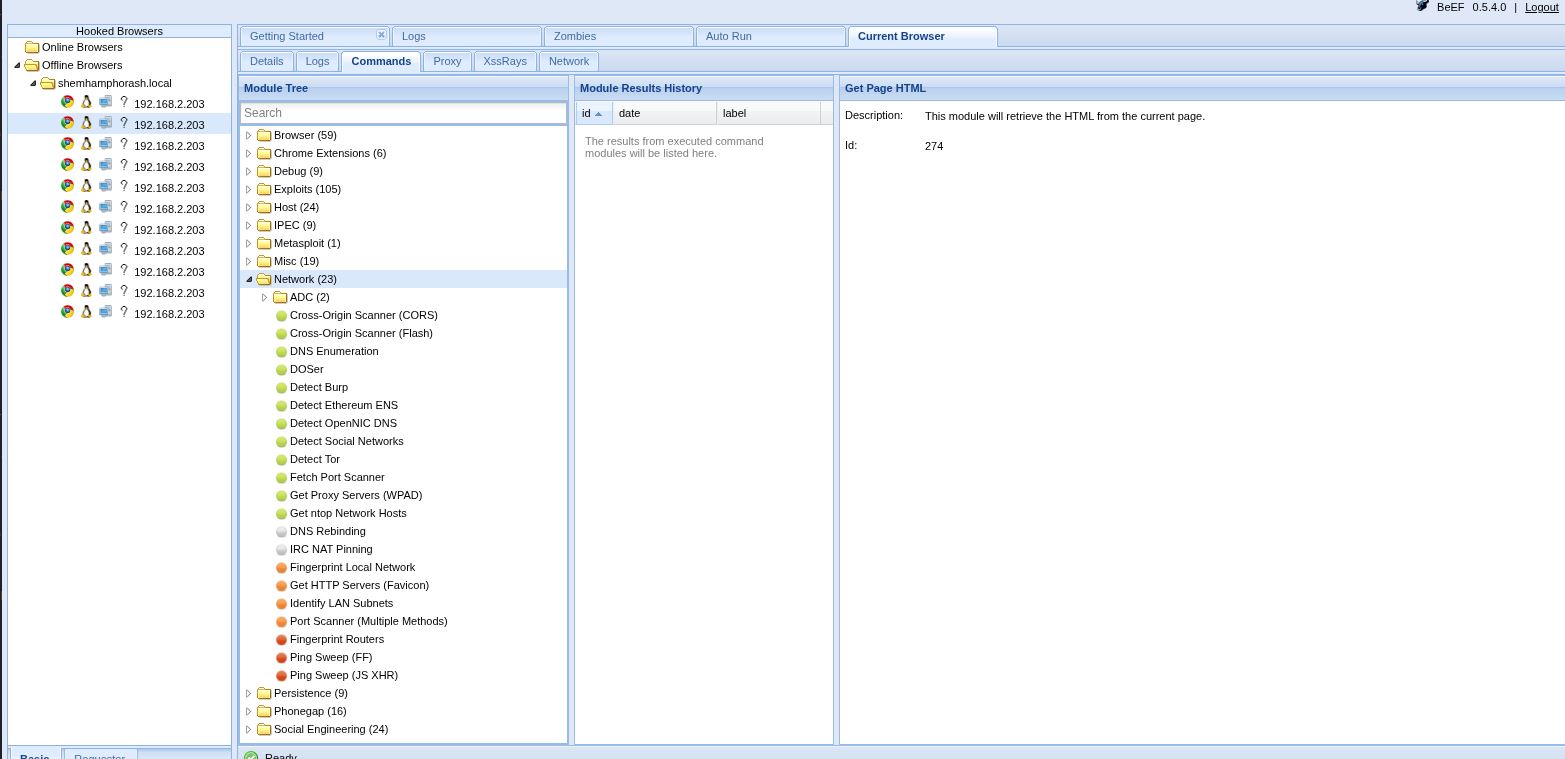
Task: Switch to the Proxy sub-tab
Action: click(447, 61)
